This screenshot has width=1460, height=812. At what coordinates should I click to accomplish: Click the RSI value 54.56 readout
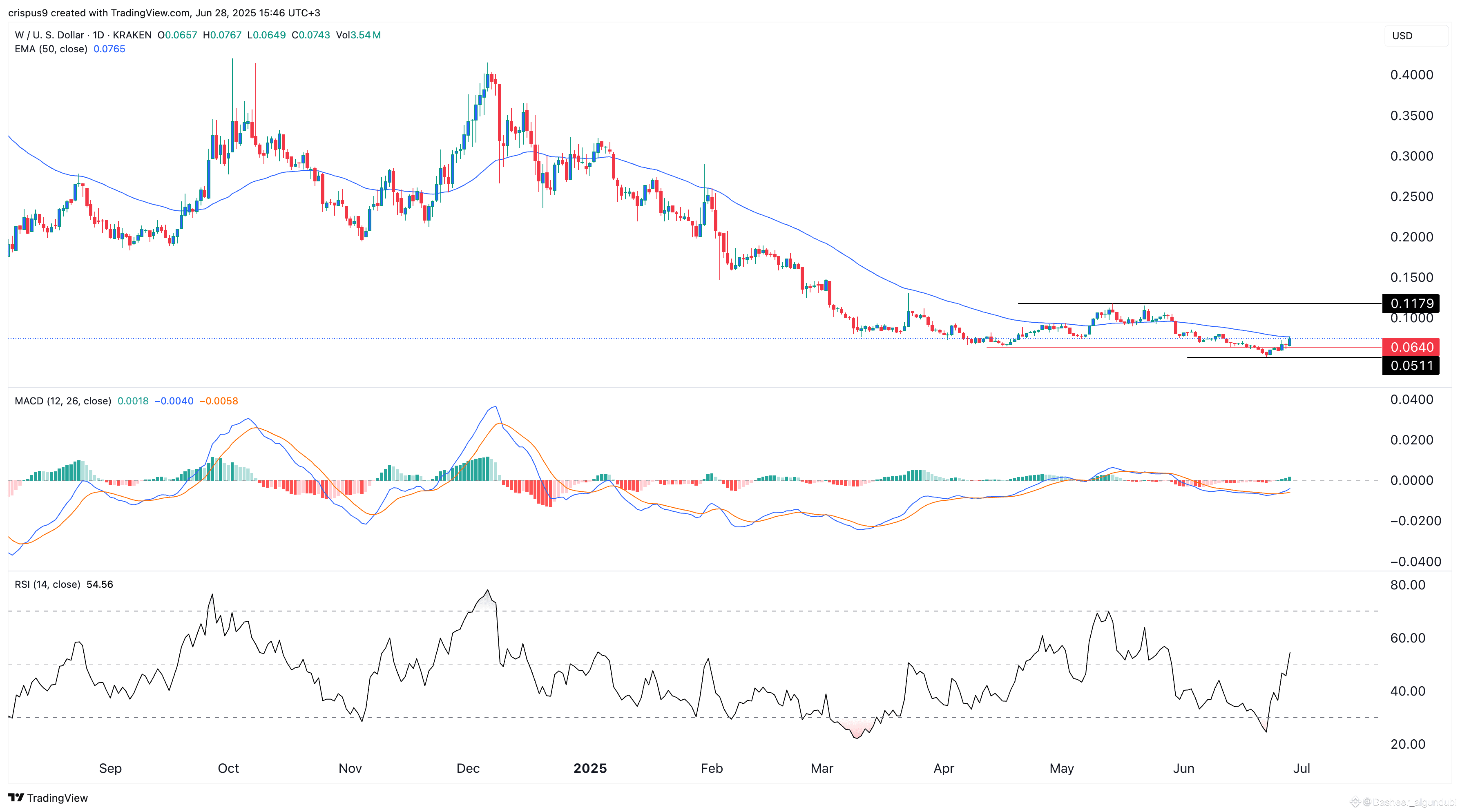point(100,584)
